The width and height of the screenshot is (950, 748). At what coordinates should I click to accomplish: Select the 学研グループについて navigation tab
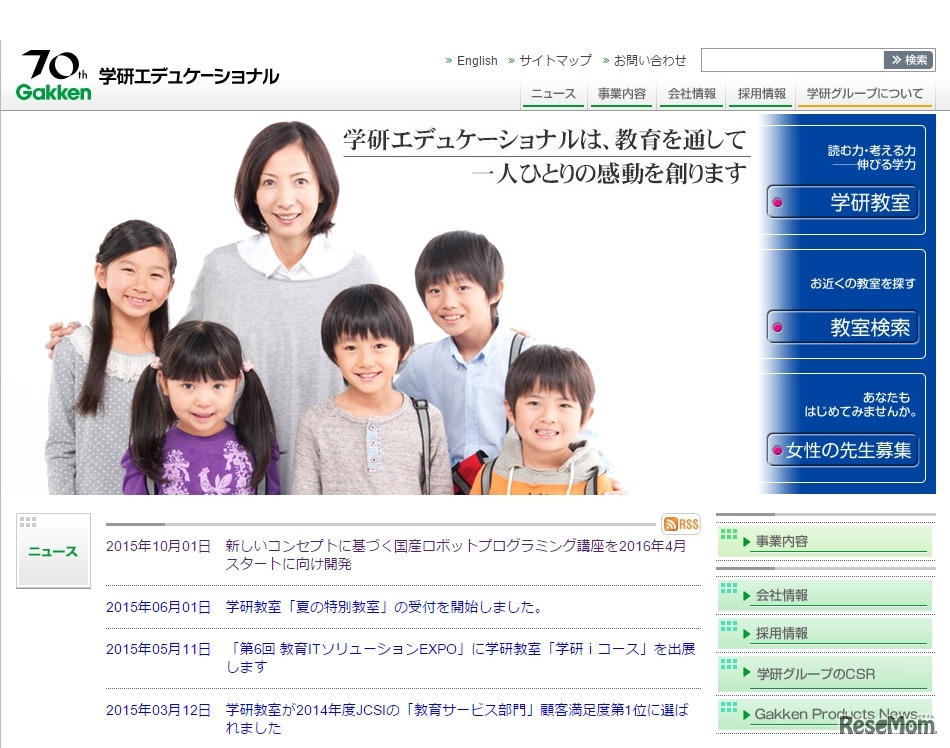click(x=865, y=94)
